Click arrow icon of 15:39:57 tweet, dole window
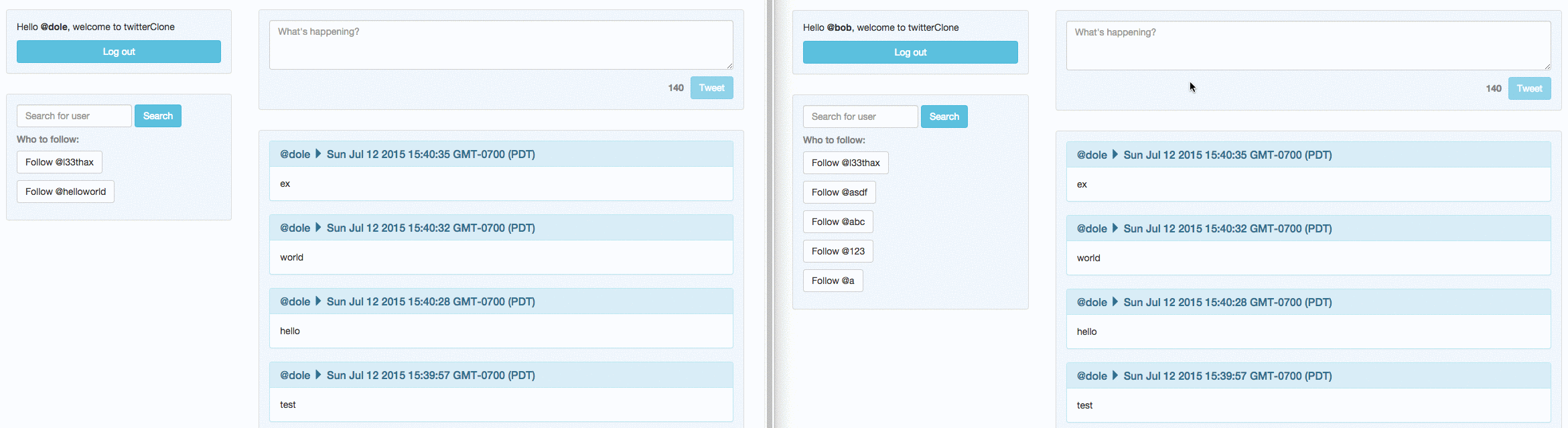Viewport: 1568px width, 428px height. point(318,374)
